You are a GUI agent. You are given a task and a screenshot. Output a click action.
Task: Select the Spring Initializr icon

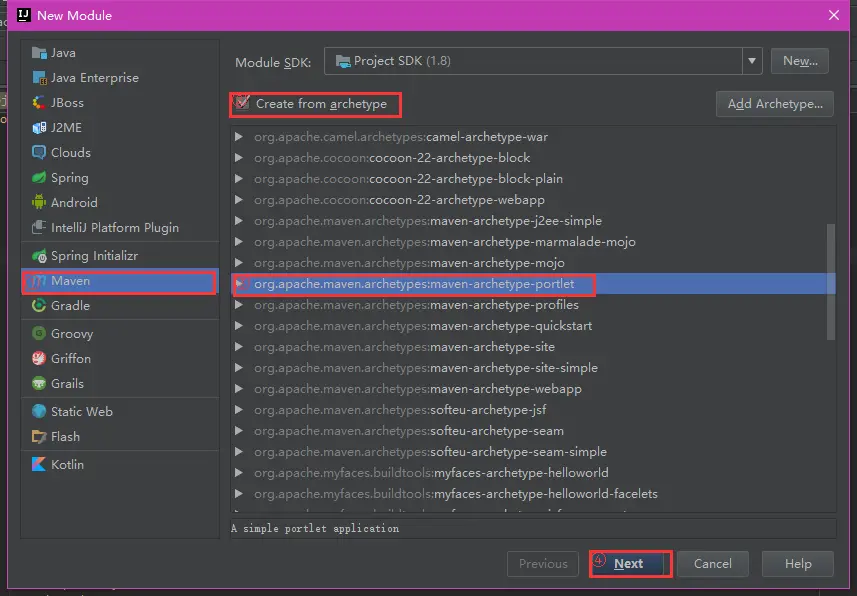pos(39,256)
